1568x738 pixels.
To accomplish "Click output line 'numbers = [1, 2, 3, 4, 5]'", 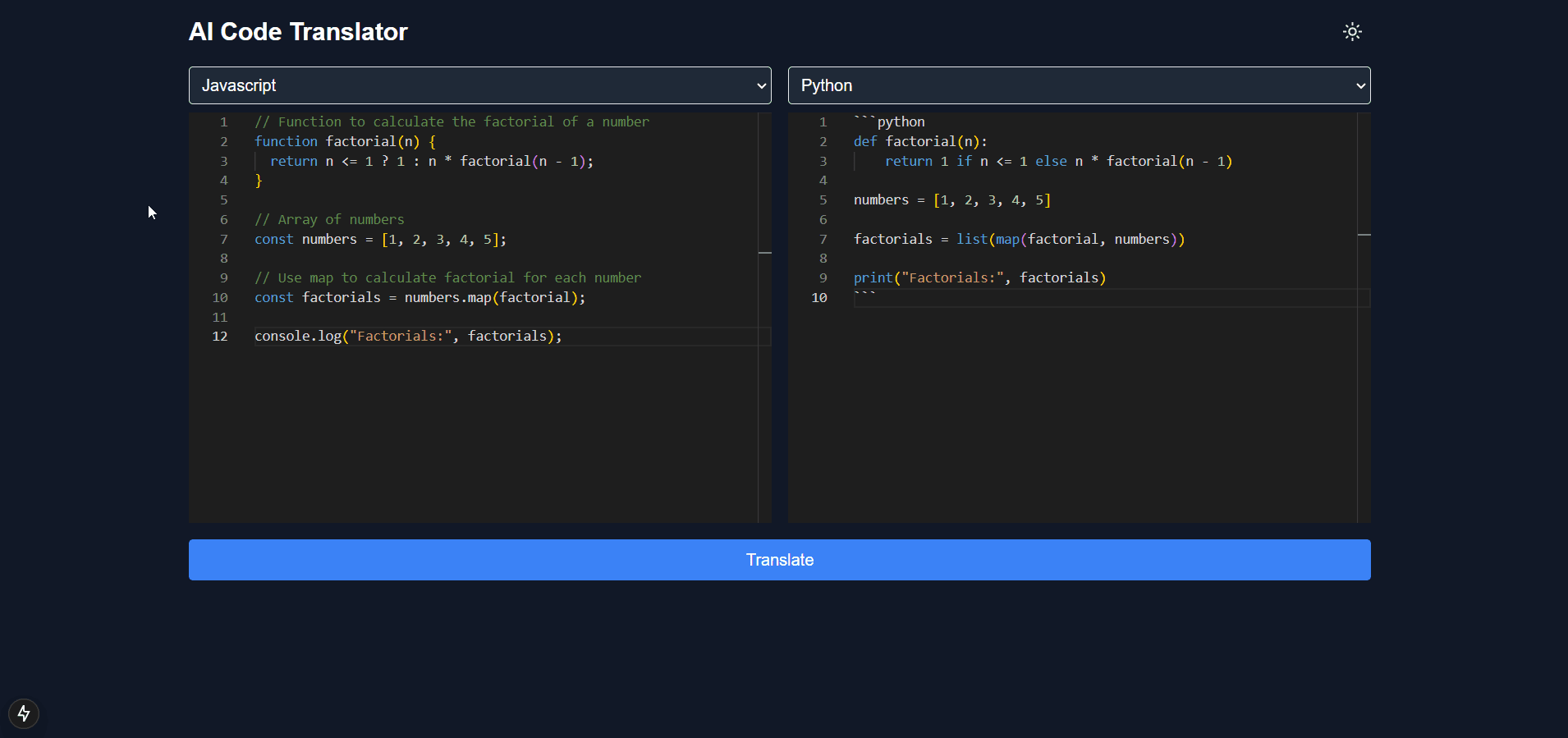I will point(952,199).
